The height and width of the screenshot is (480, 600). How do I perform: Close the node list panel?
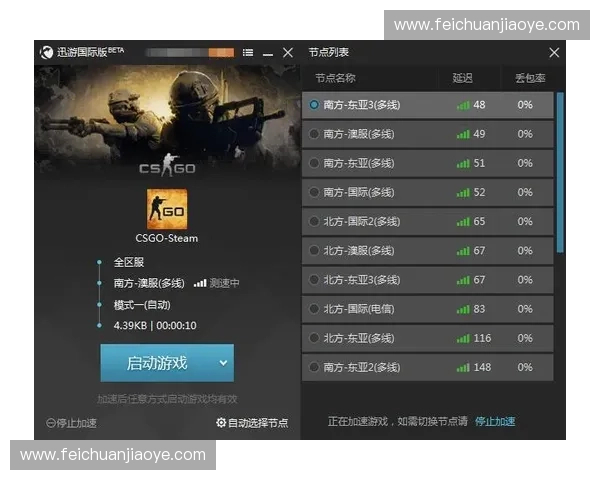click(554, 52)
